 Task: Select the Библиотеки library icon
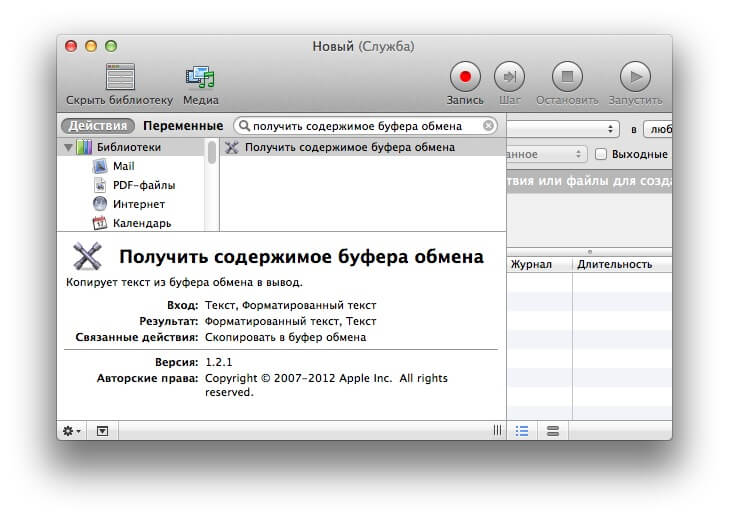[84, 147]
